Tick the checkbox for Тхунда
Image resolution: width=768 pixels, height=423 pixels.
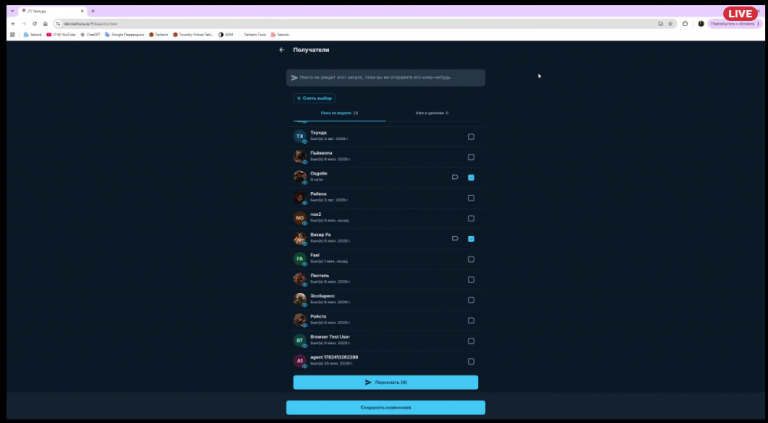tap(471, 137)
